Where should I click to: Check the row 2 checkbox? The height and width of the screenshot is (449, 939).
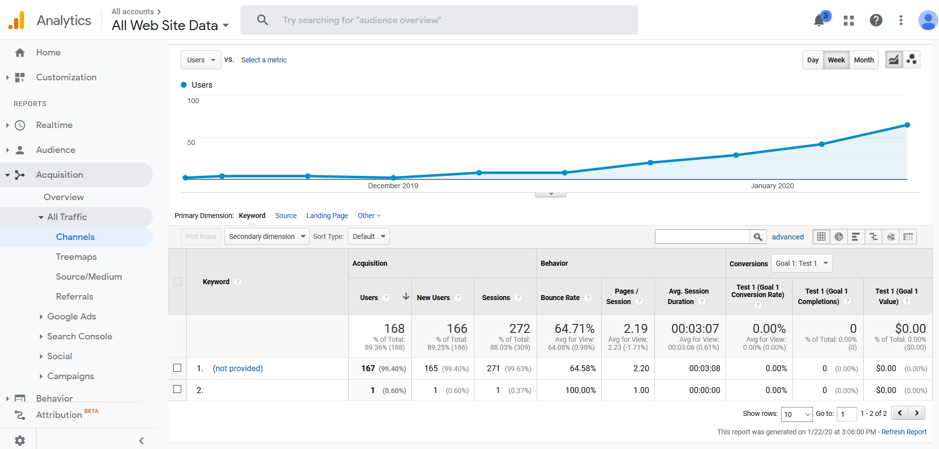(x=177, y=389)
